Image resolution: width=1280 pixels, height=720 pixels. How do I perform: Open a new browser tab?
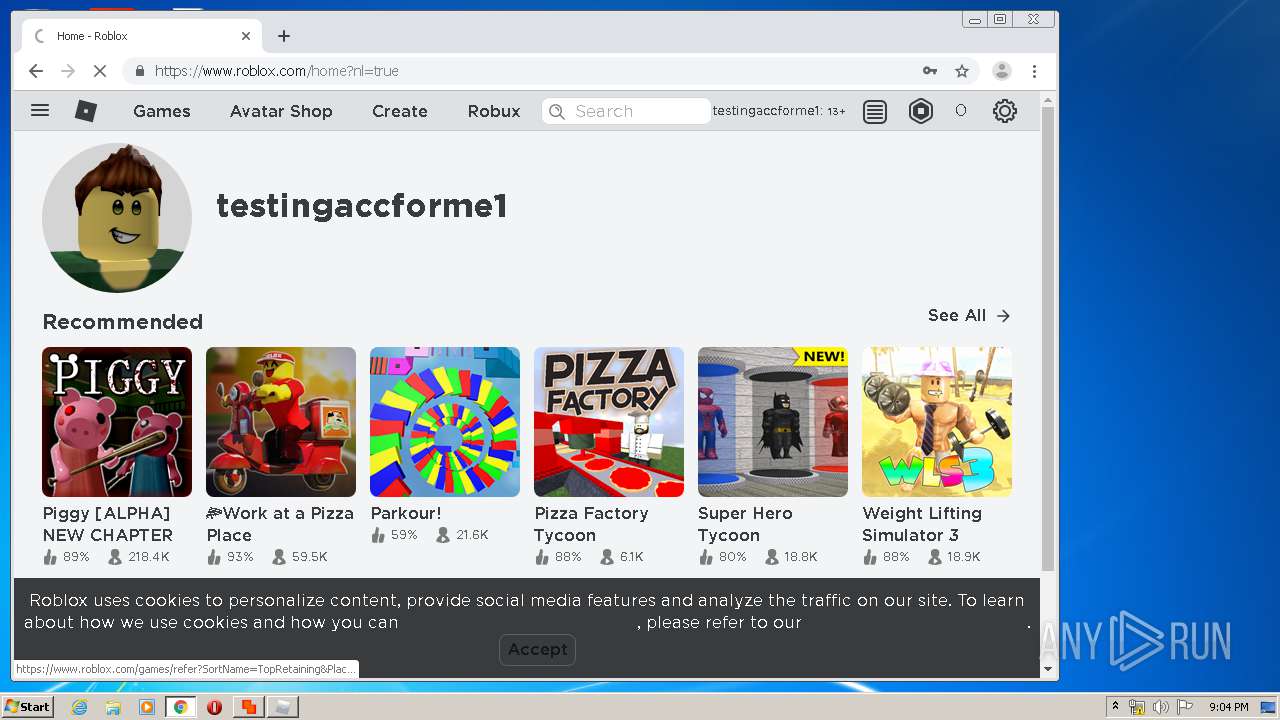(x=284, y=36)
